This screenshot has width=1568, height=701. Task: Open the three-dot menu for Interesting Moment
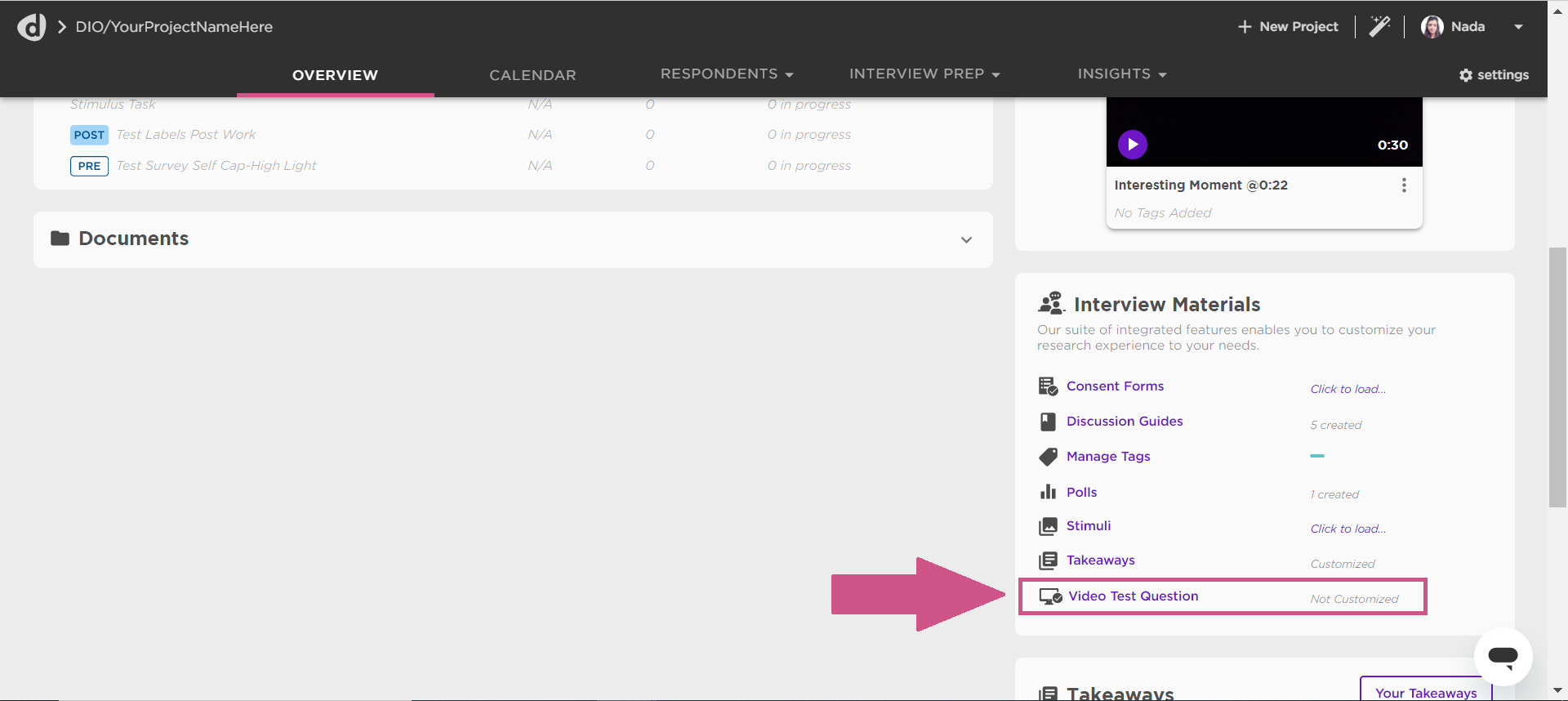[x=1404, y=185]
